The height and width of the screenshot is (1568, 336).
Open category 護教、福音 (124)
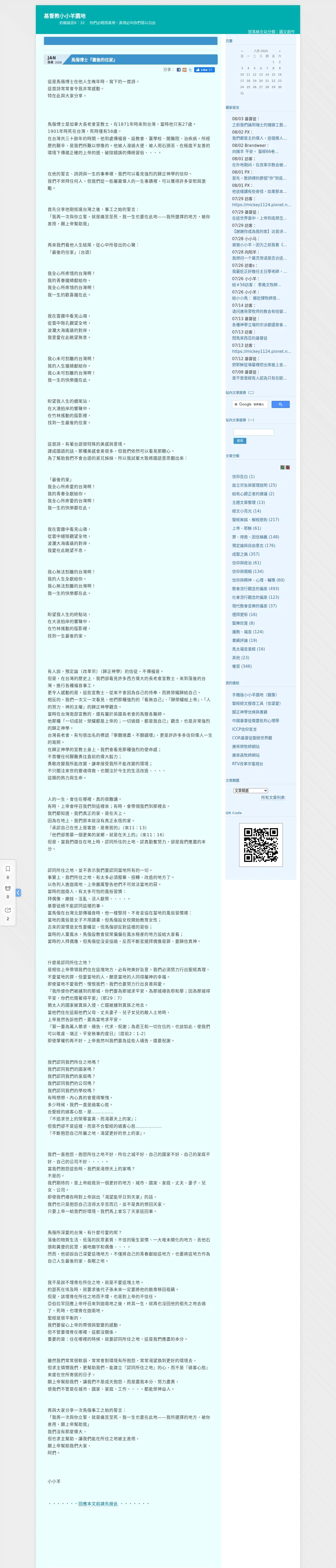[248, 632]
